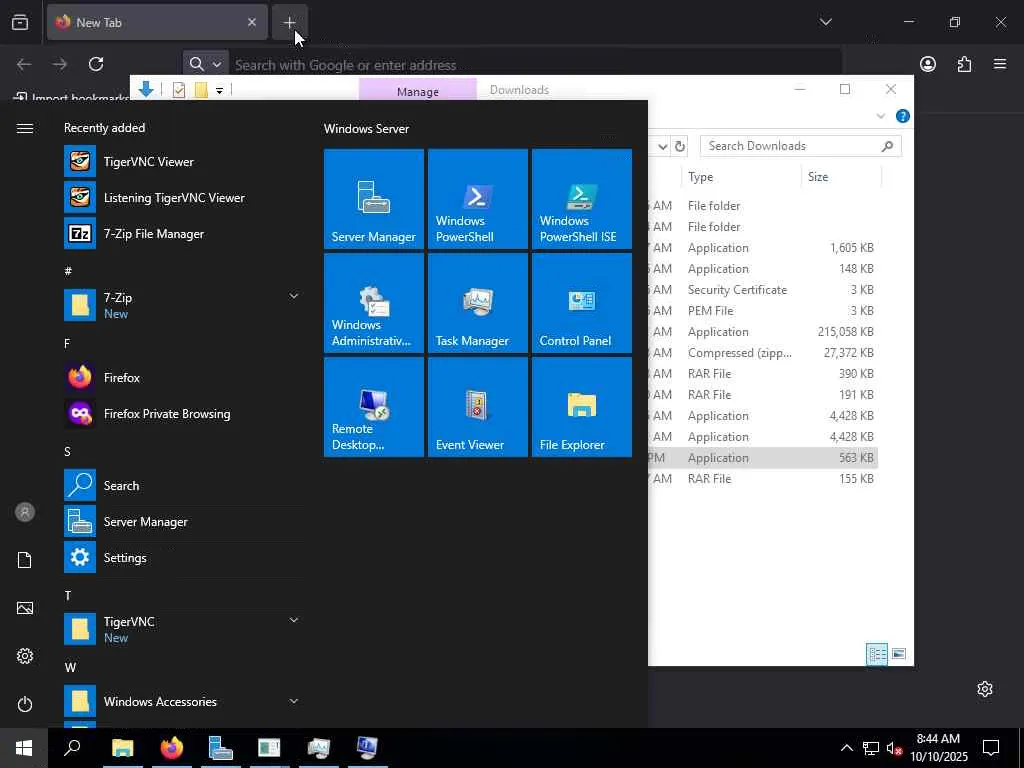Click the Server Manager tile
This screenshot has height=768, width=1024.
coord(374,199)
